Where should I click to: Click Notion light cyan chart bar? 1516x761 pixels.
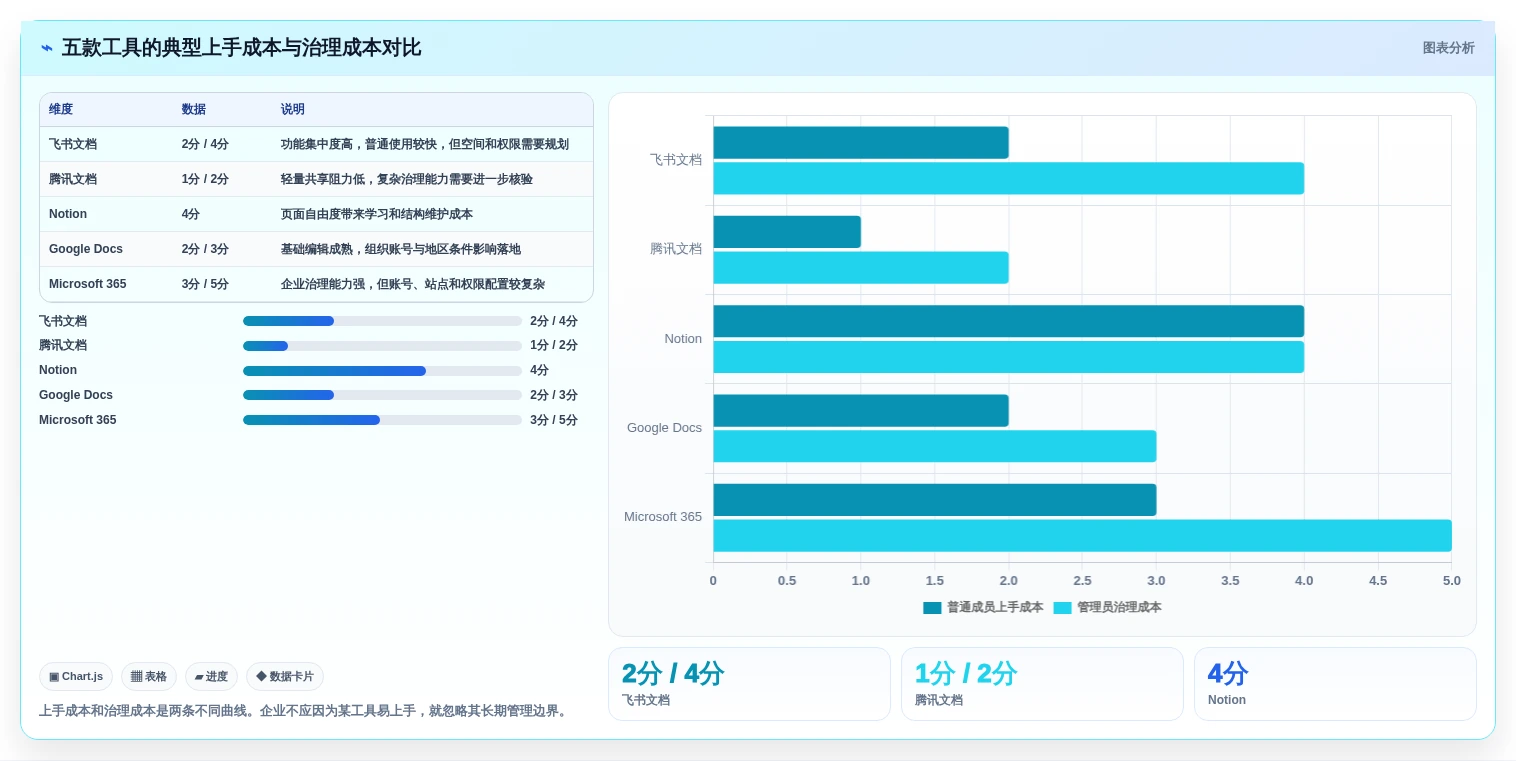pos(1008,357)
